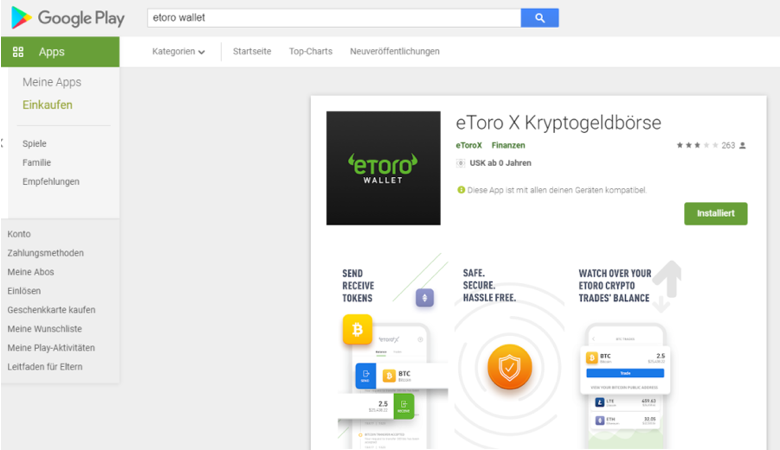Click Einlösen in the sidebar
Image resolution: width=780 pixels, height=450 pixels.
point(24,291)
